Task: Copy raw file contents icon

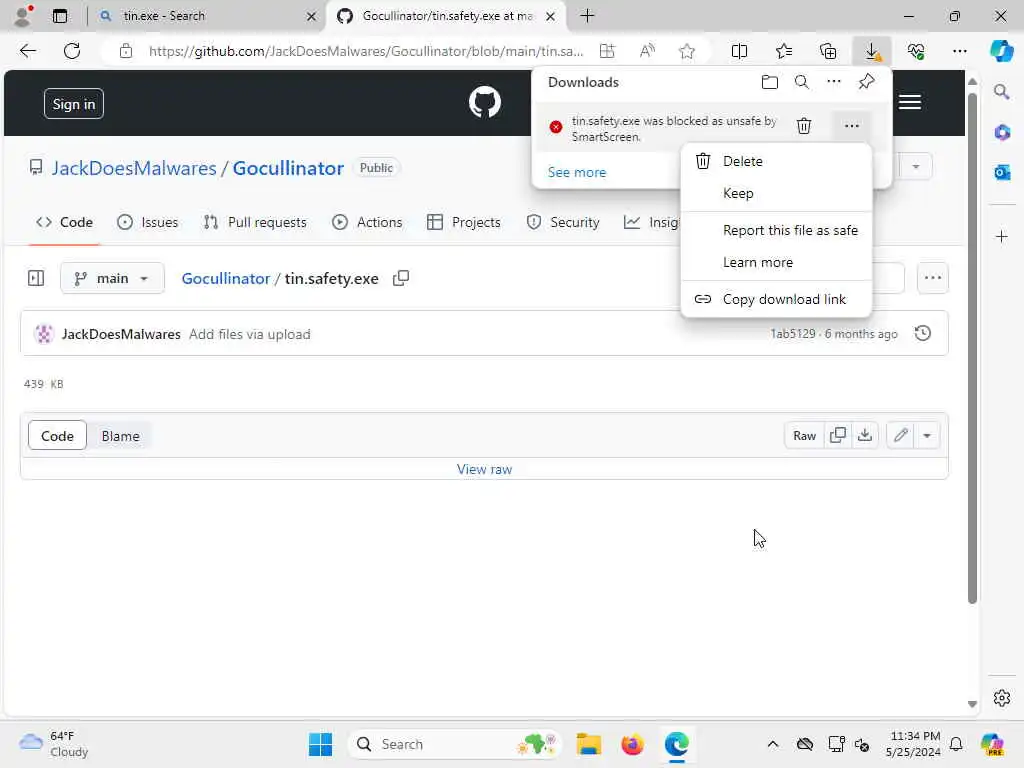Action: tap(837, 436)
